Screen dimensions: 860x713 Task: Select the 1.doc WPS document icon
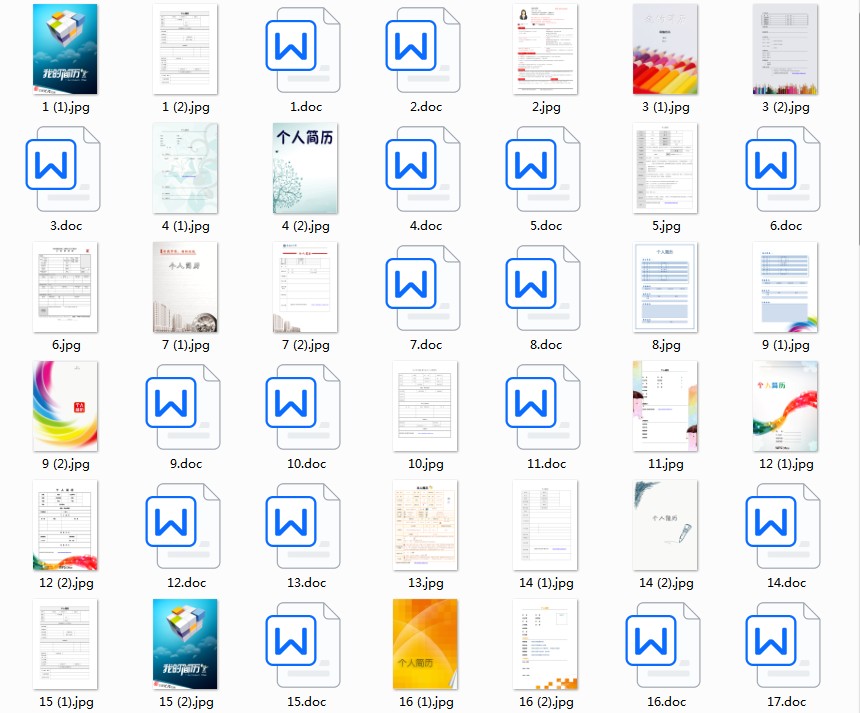(303, 49)
